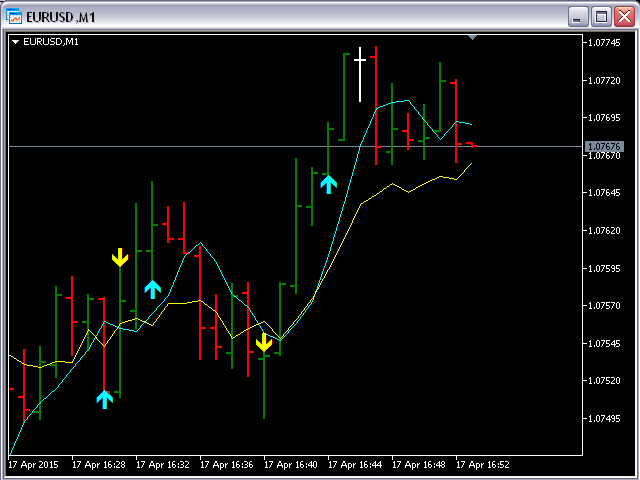Click the chart shift triangle marker
640x480 pixels.
472,38
